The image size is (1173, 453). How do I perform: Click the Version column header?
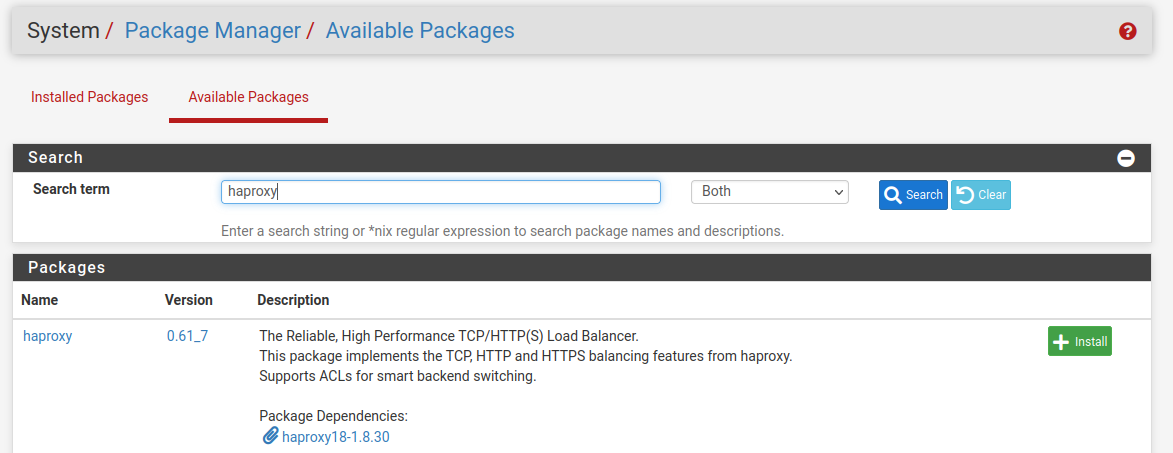[189, 300]
